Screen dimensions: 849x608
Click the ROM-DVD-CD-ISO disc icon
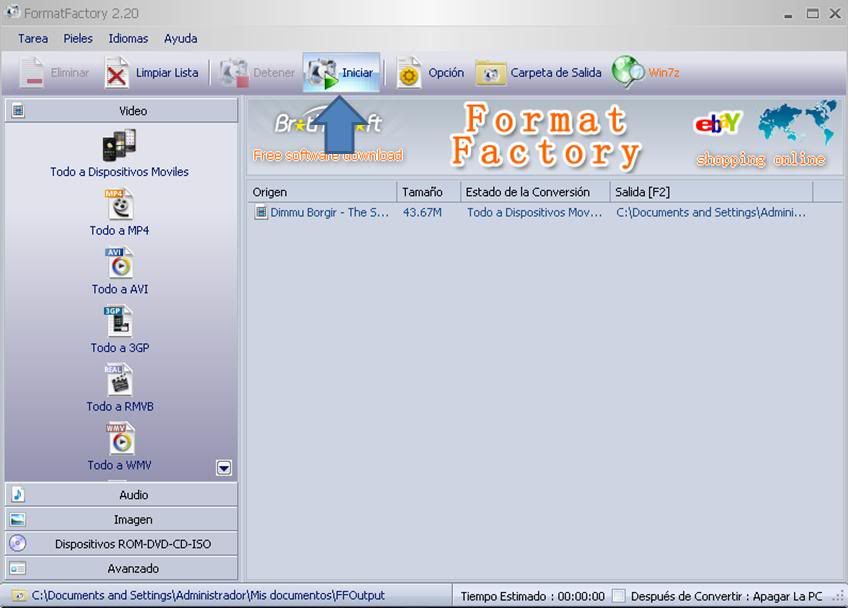coord(17,543)
